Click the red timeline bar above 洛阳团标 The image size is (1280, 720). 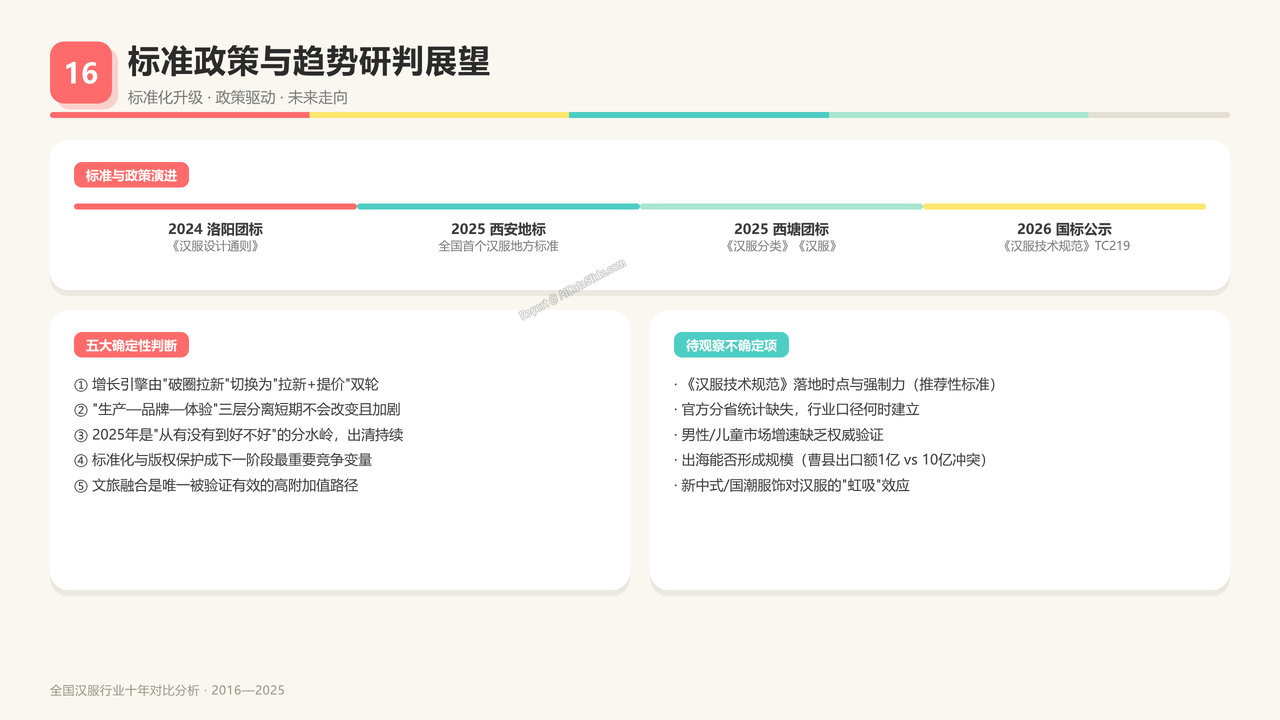215,207
